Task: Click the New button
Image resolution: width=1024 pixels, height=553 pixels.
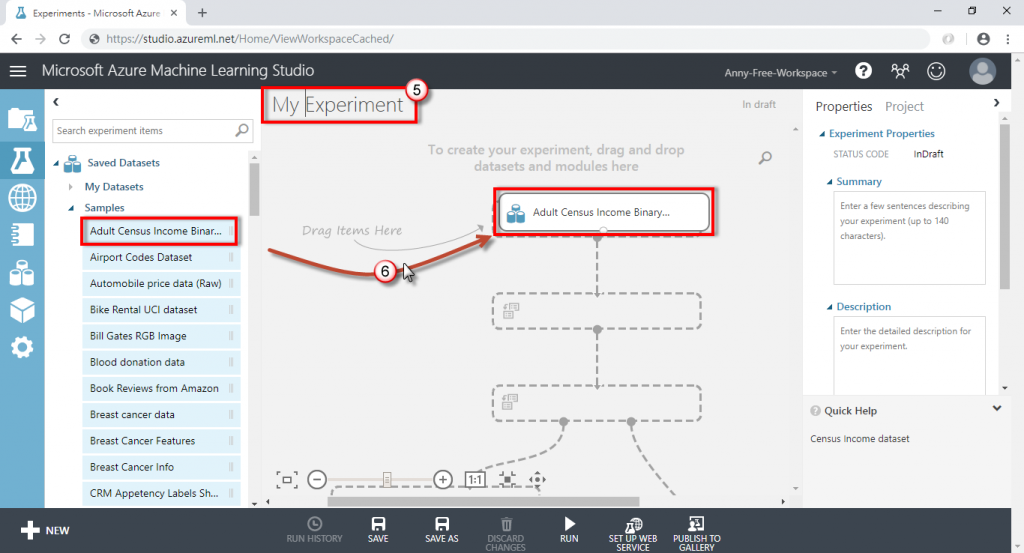Action: 44,530
